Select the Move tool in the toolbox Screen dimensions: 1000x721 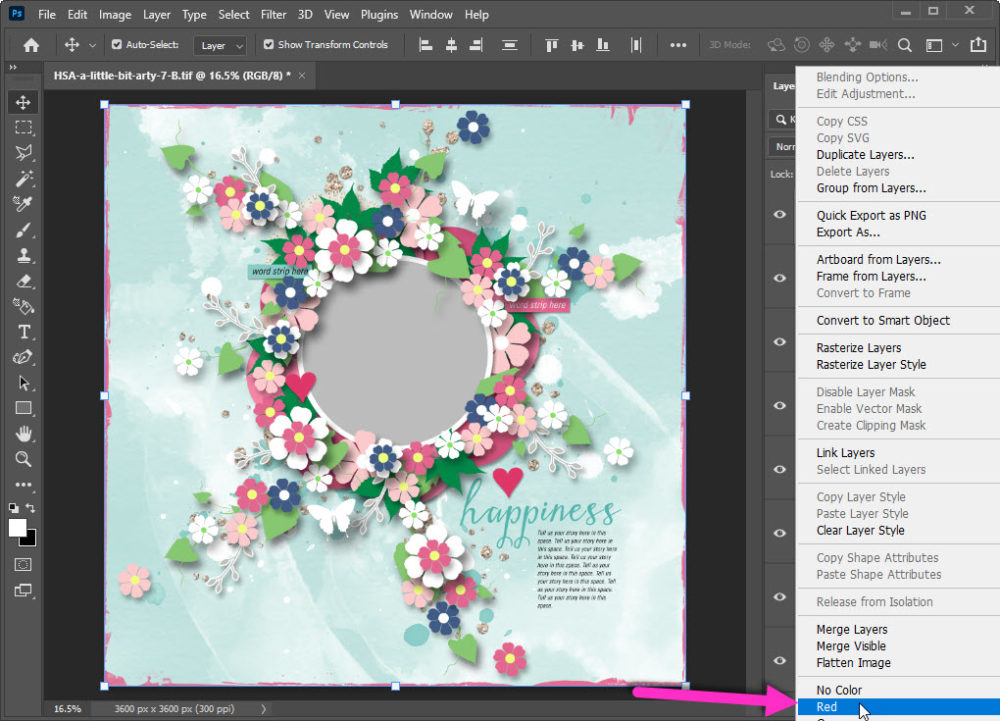(x=24, y=102)
